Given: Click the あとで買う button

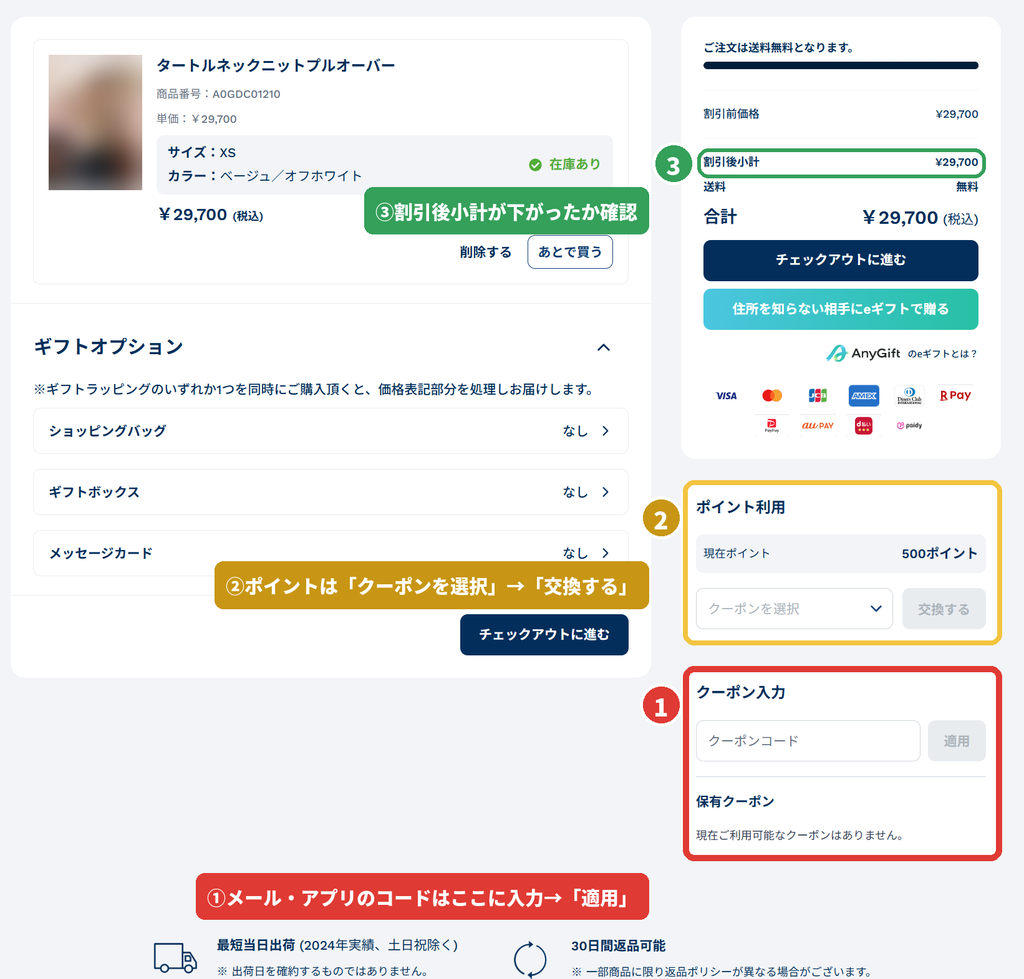Looking at the screenshot, I should point(569,252).
